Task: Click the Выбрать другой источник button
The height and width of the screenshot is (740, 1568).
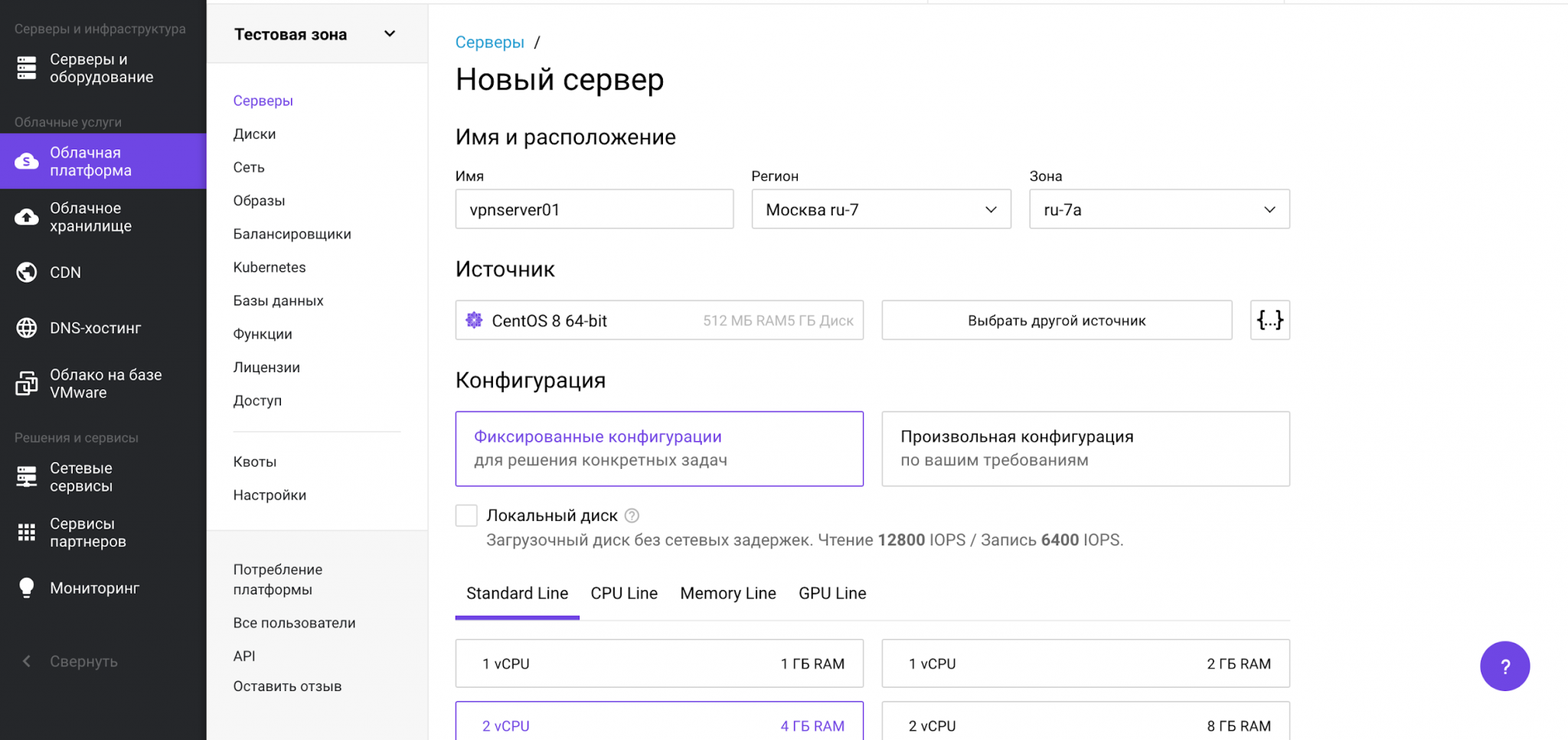Action: coord(1056,320)
